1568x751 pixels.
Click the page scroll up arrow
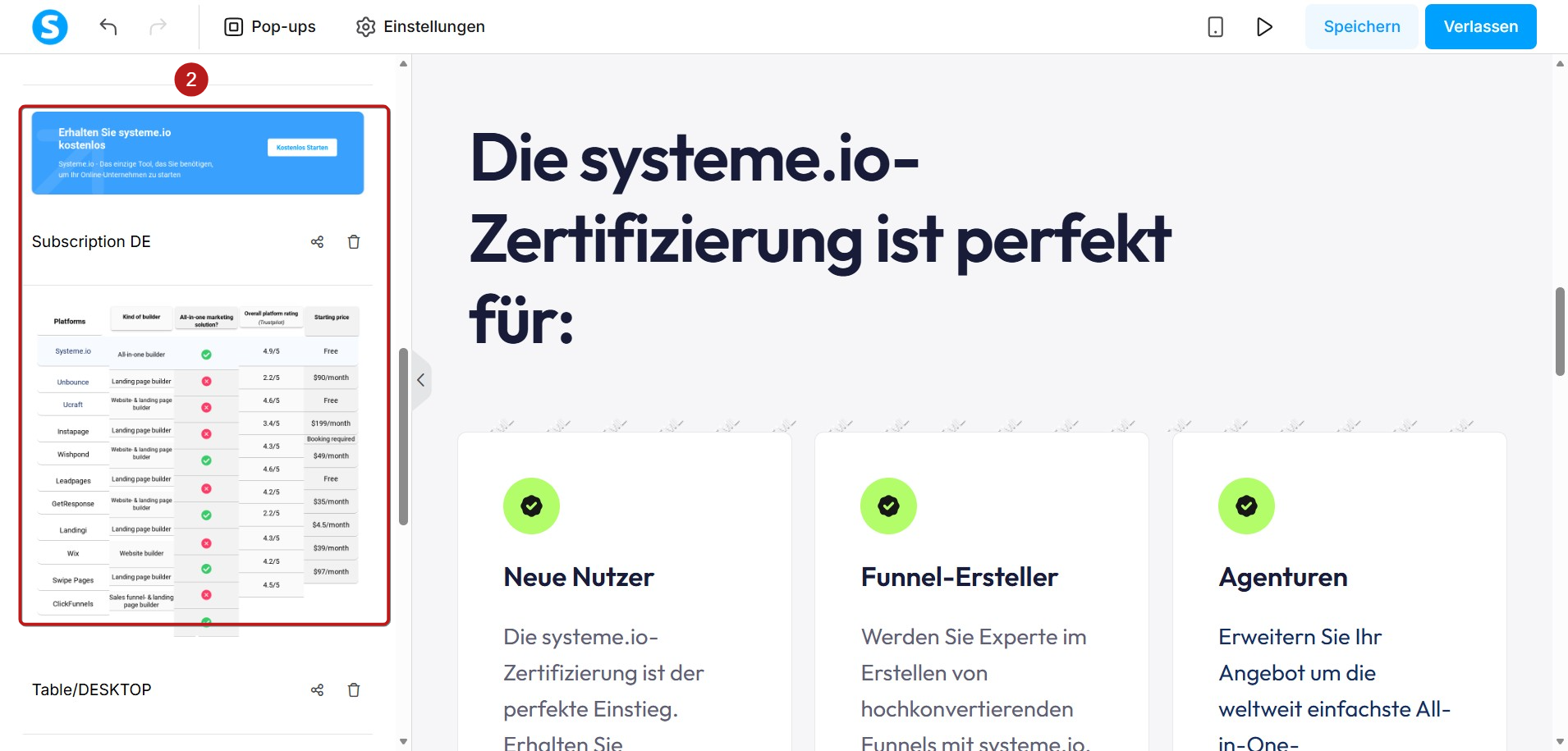click(1560, 63)
